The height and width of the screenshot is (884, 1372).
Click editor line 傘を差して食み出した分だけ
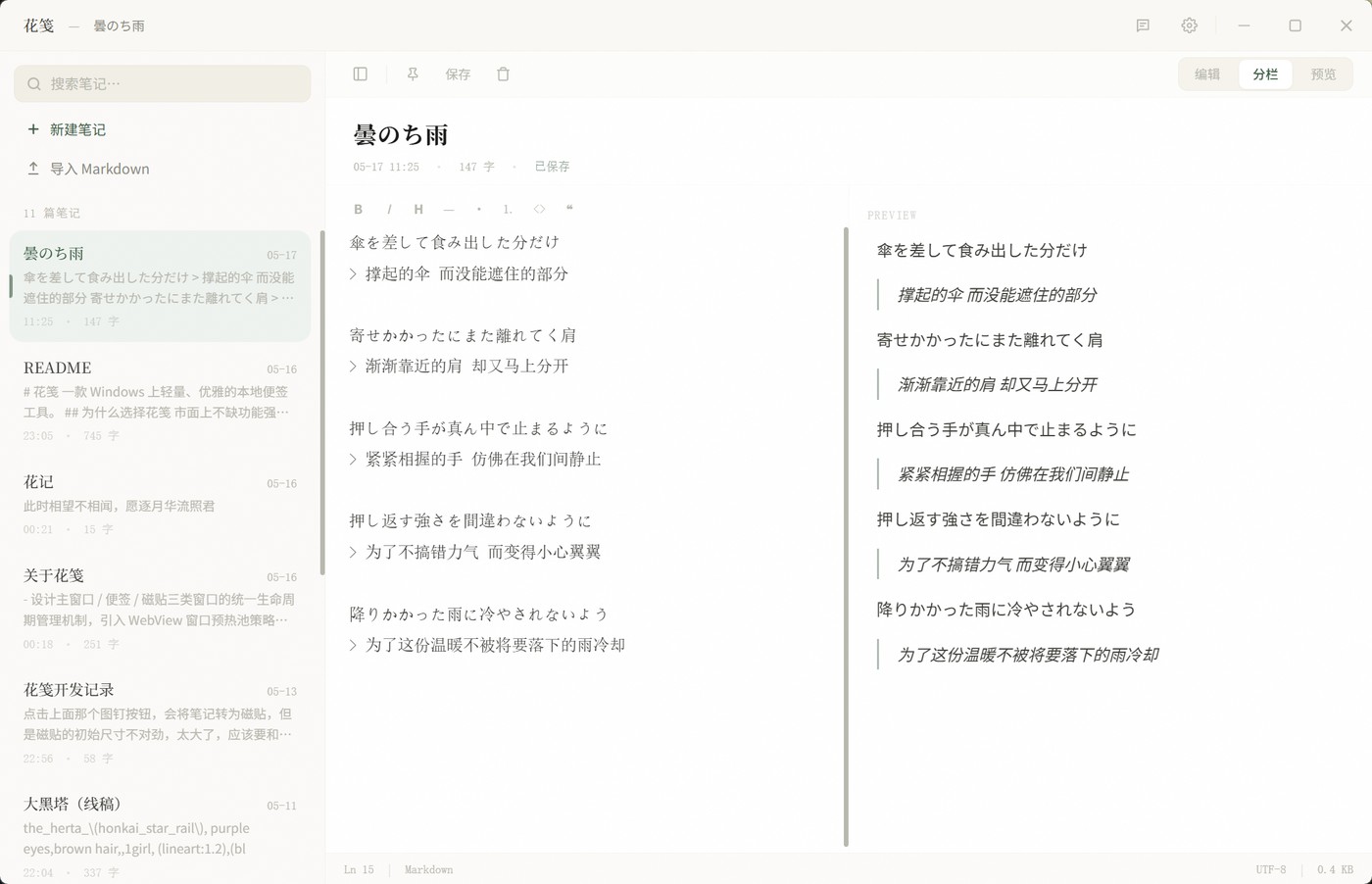[455, 242]
